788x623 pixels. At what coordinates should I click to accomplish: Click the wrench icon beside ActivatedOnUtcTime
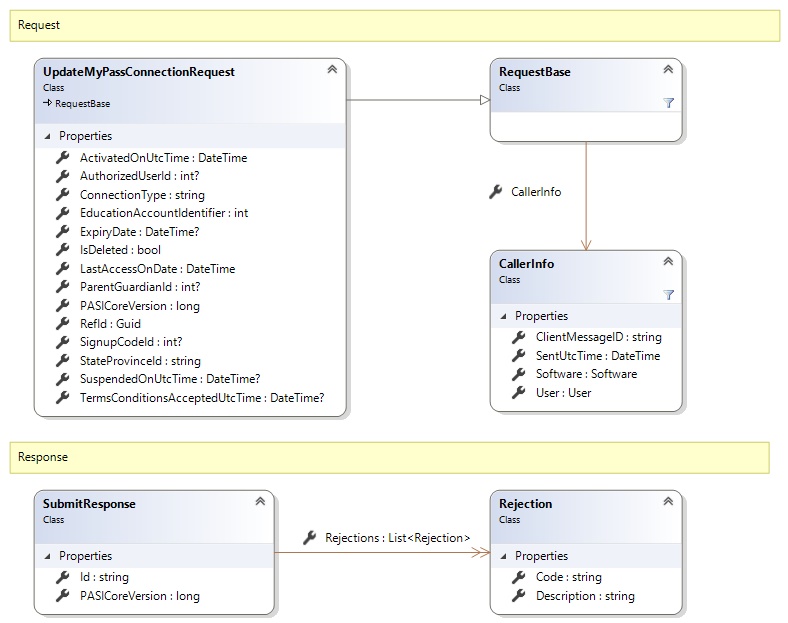[62, 158]
